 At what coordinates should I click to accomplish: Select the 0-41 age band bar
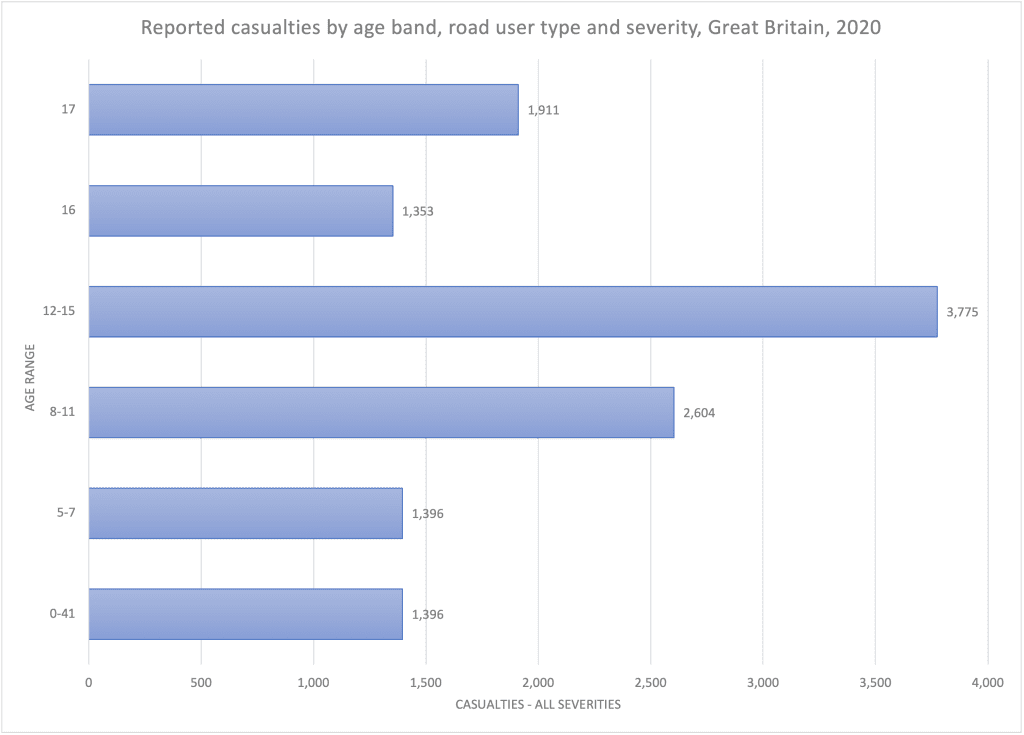coord(246,614)
